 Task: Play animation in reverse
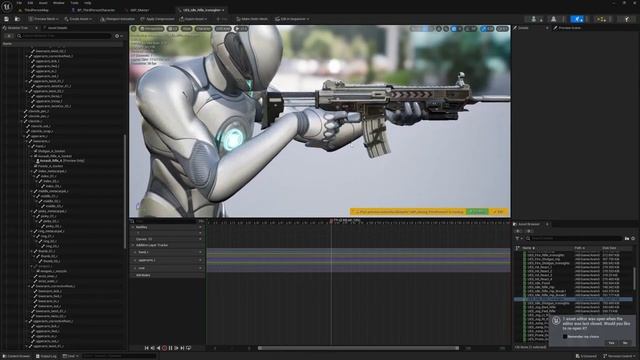click(x=158, y=348)
